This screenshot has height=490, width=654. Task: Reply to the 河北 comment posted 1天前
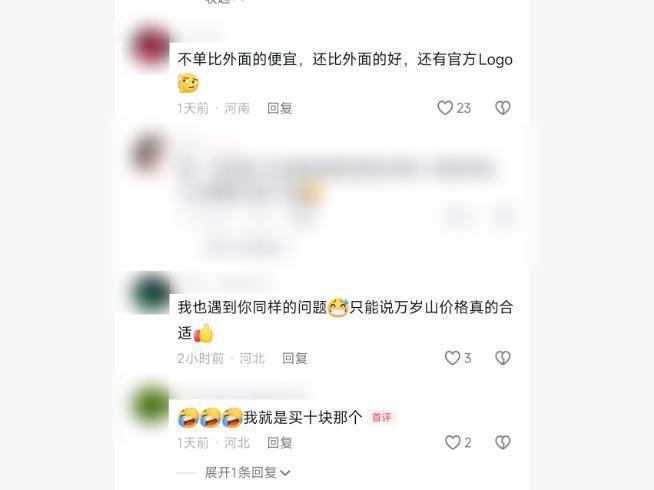(279, 442)
